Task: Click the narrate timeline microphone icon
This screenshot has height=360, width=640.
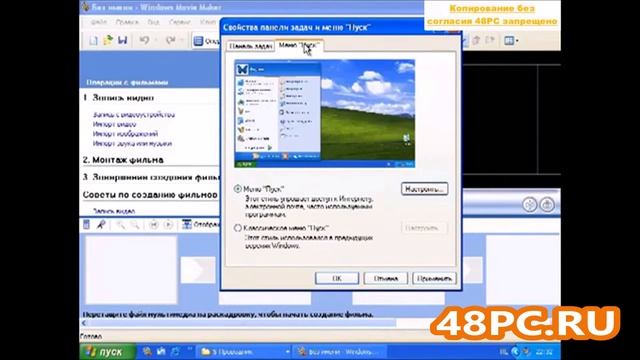Action: [101, 225]
